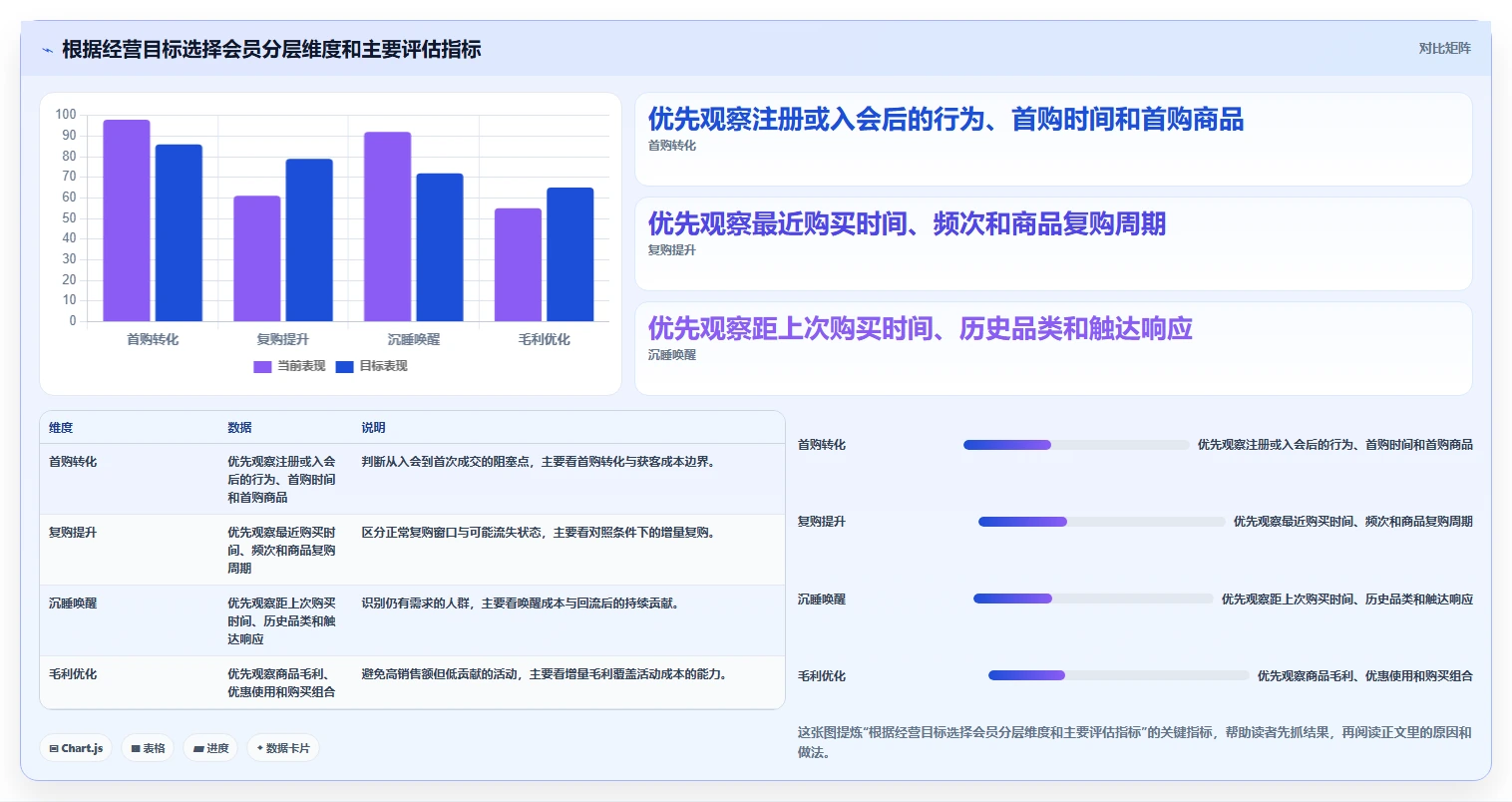Click the purple 毛利优化 current bar

[518, 264]
